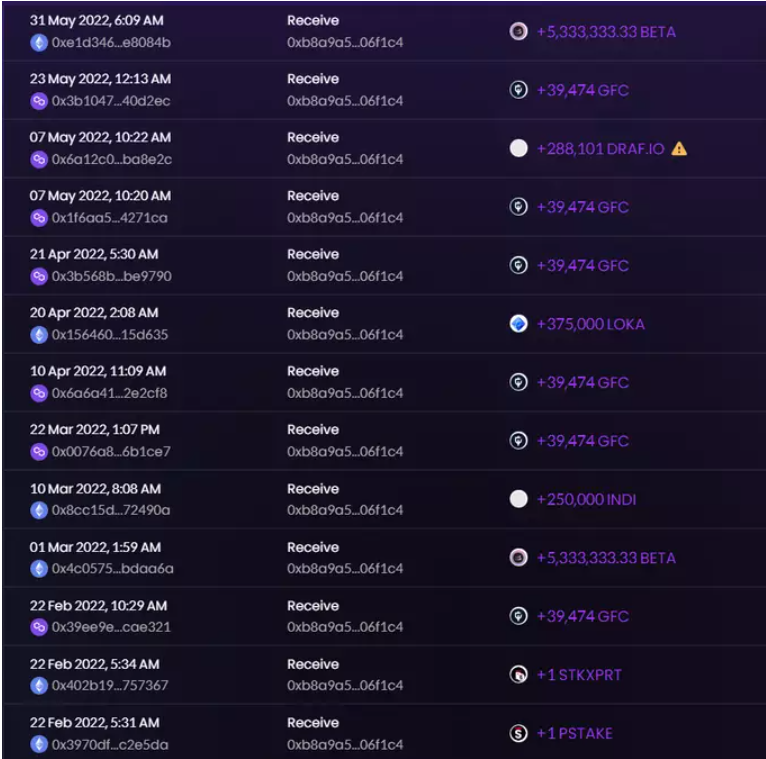Click the PSTAKE token icon

click(x=518, y=733)
